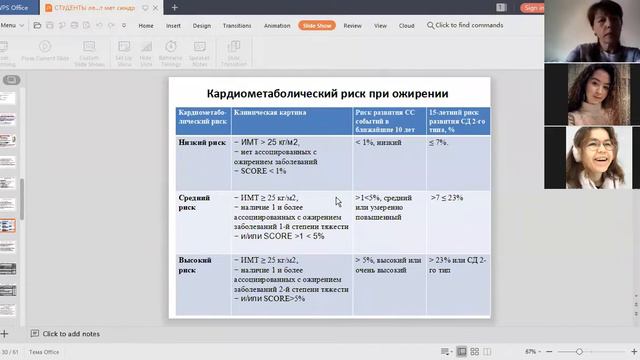
Task: Select the currently highlighted slide thumbnail
Action: [x=8, y=225]
